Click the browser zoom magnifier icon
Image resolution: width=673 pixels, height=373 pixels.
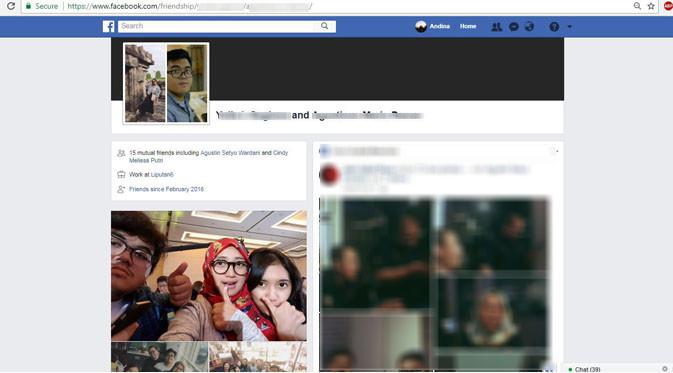pos(637,6)
